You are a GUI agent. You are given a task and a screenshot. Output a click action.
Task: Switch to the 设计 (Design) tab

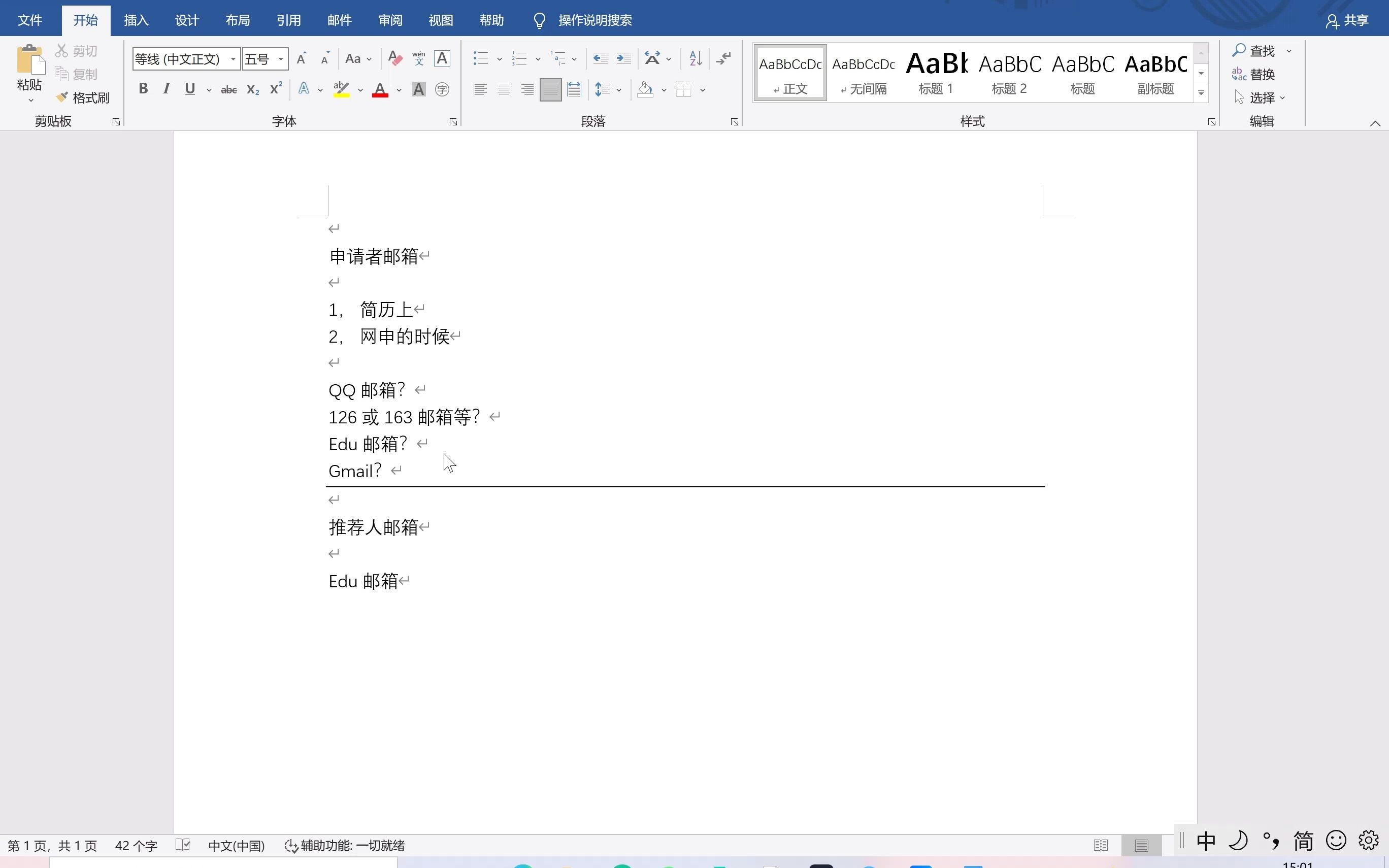pyautogui.click(x=187, y=20)
